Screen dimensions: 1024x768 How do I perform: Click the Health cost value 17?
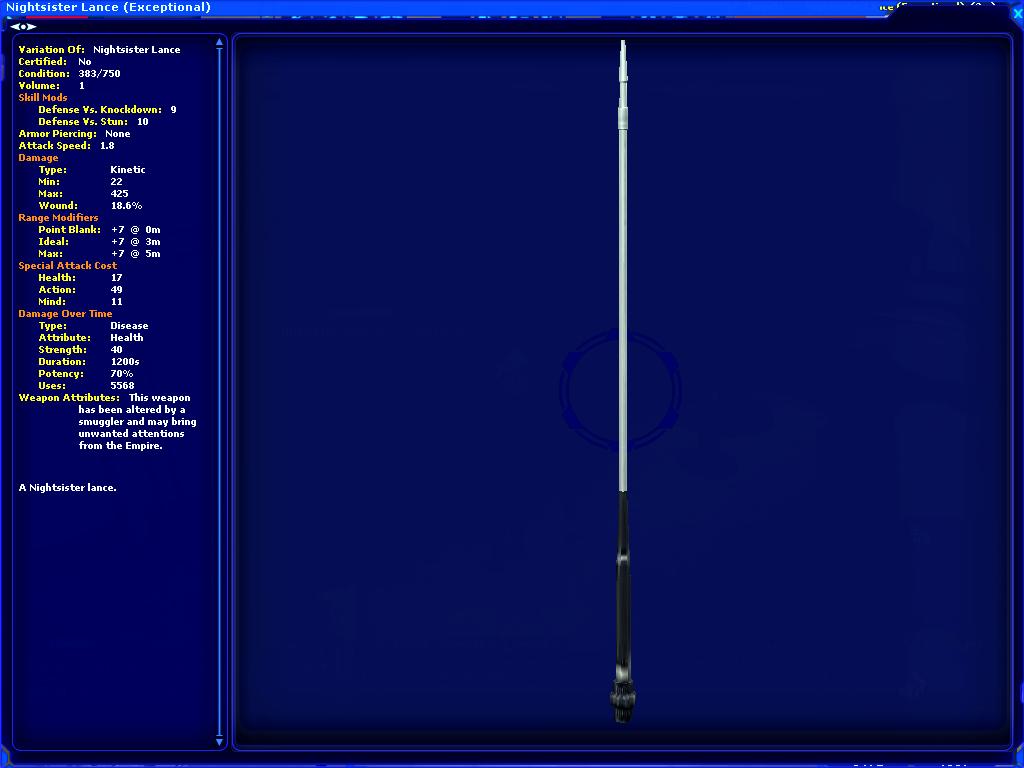click(x=116, y=278)
